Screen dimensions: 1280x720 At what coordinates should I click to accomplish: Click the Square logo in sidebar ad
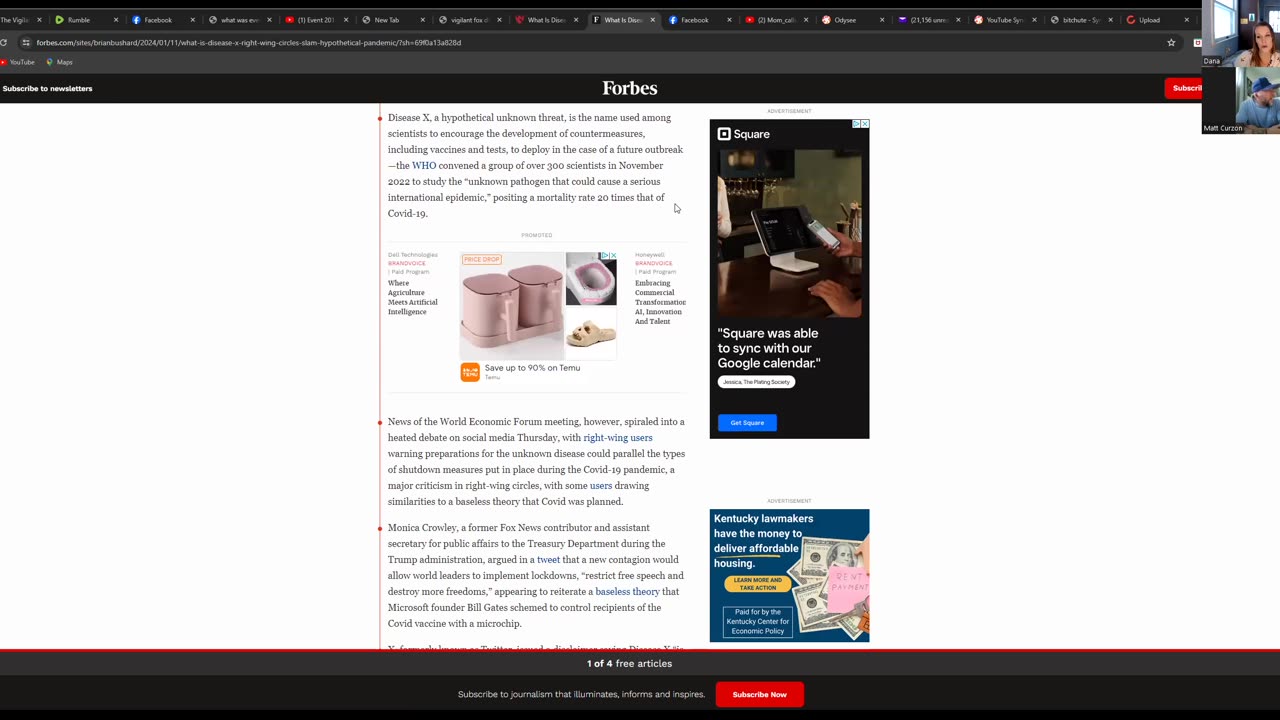click(744, 134)
